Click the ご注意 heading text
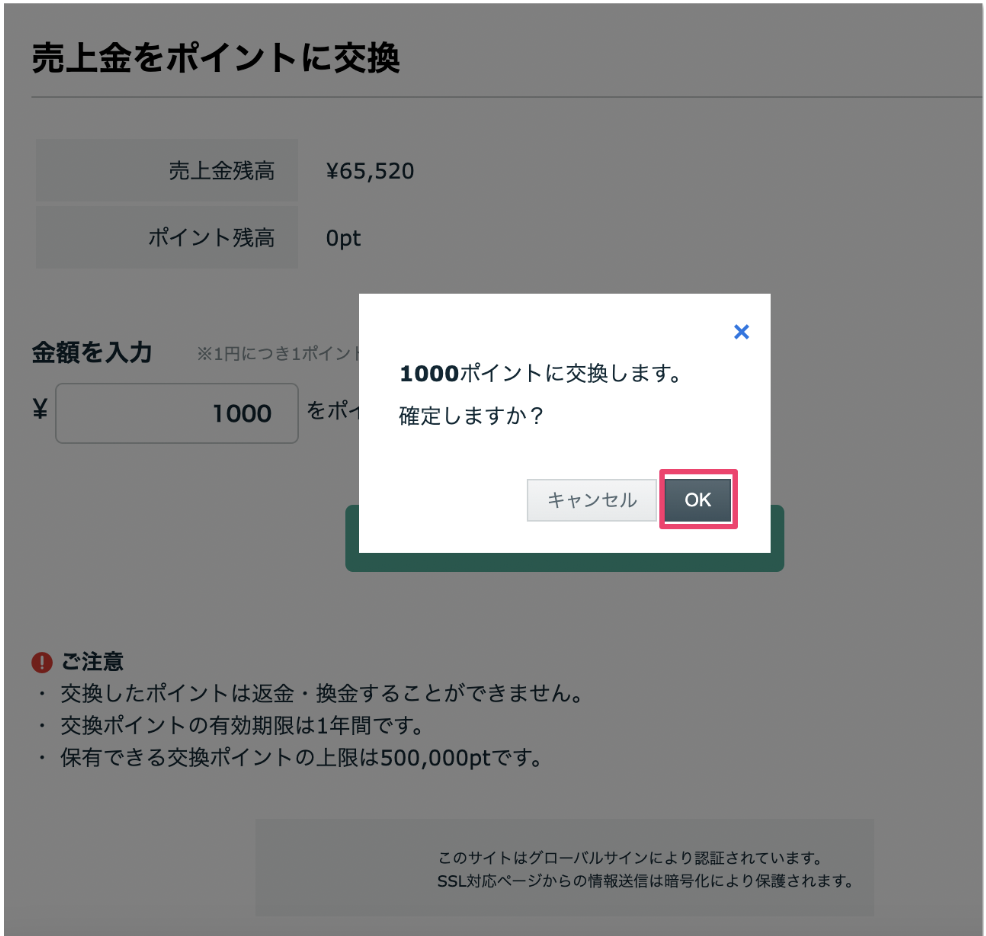The width and height of the screenshot is (986, 936). coord(92,662)
